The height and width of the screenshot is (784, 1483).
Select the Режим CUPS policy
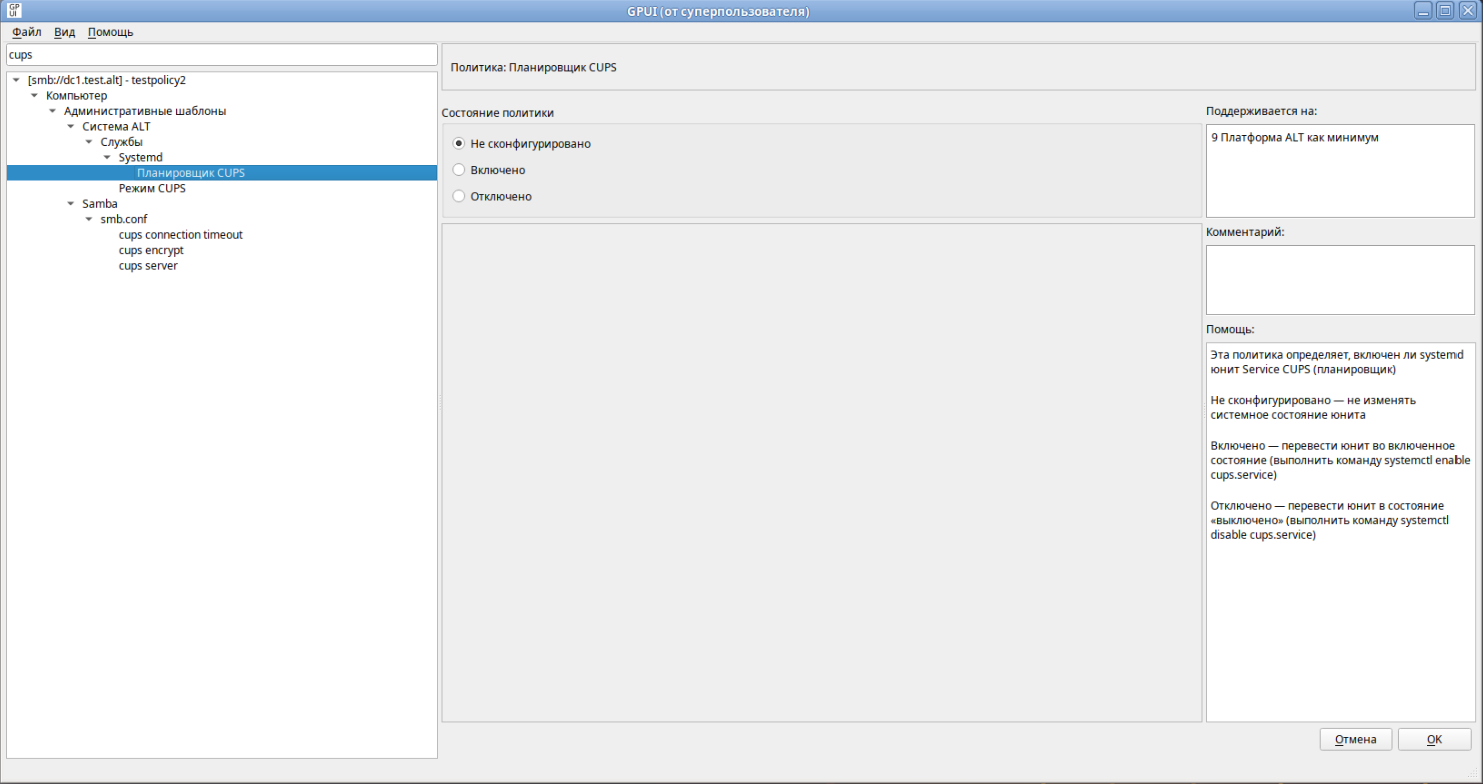tap(152, 188)
